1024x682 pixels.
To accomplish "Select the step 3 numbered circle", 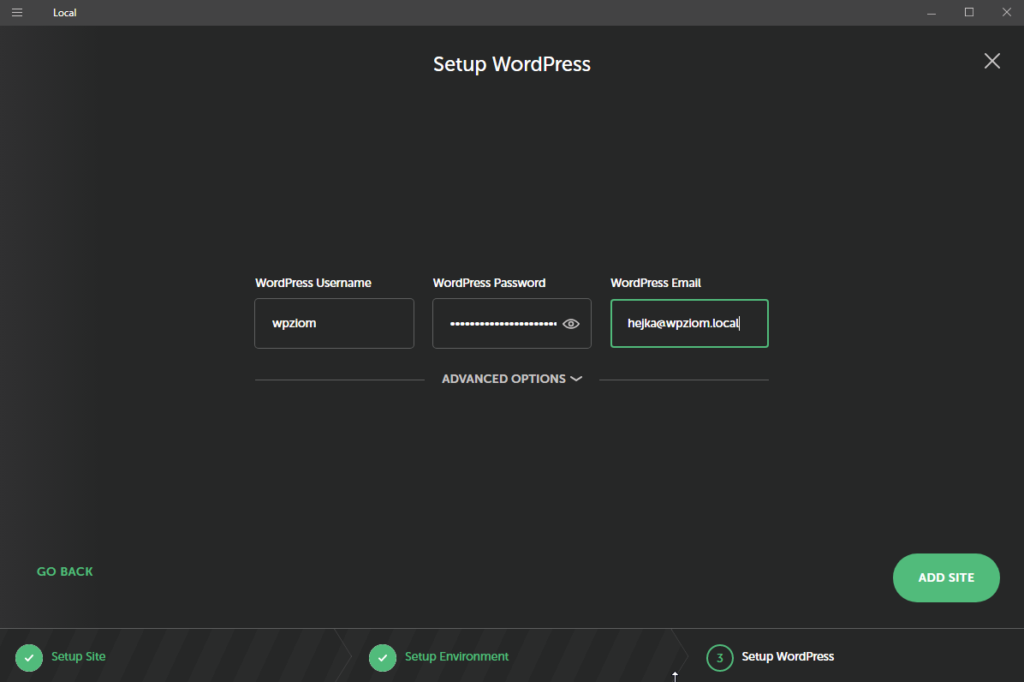I will pos(719,657).
